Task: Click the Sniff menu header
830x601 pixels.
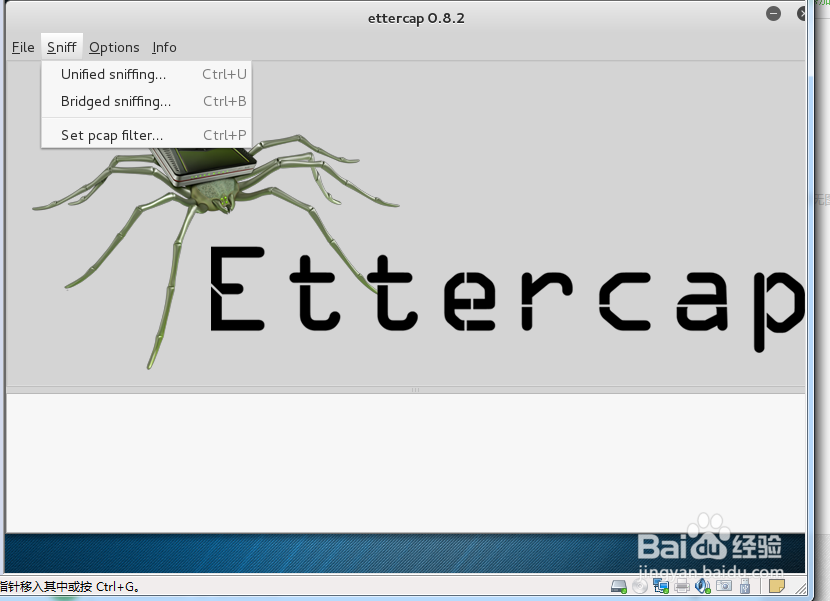Action: click(x=62, y=48)
